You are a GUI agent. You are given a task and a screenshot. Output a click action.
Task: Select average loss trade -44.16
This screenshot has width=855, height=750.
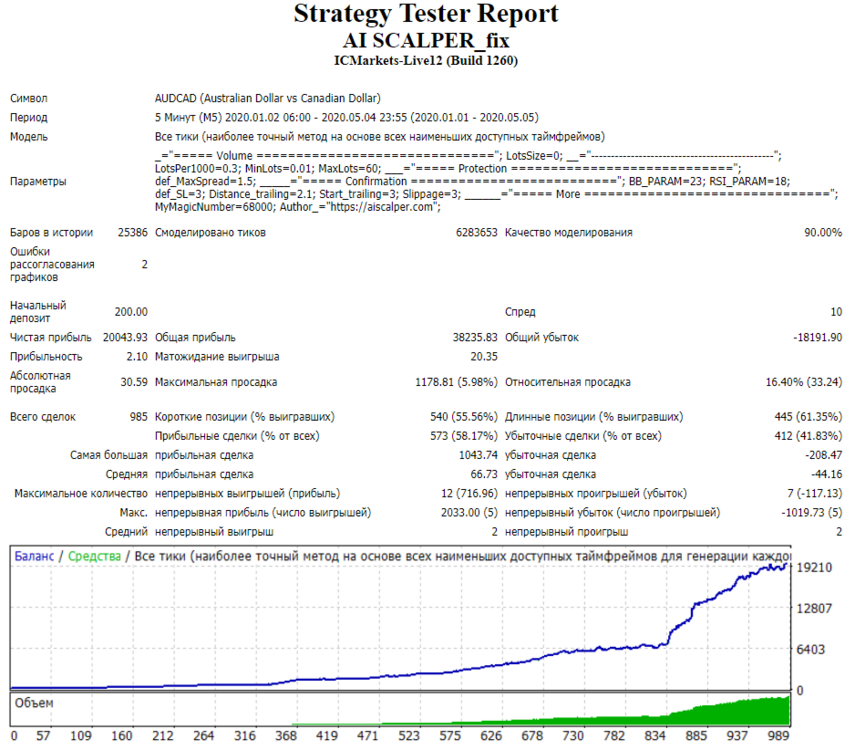pyautogui.click(x=827, y=474)
